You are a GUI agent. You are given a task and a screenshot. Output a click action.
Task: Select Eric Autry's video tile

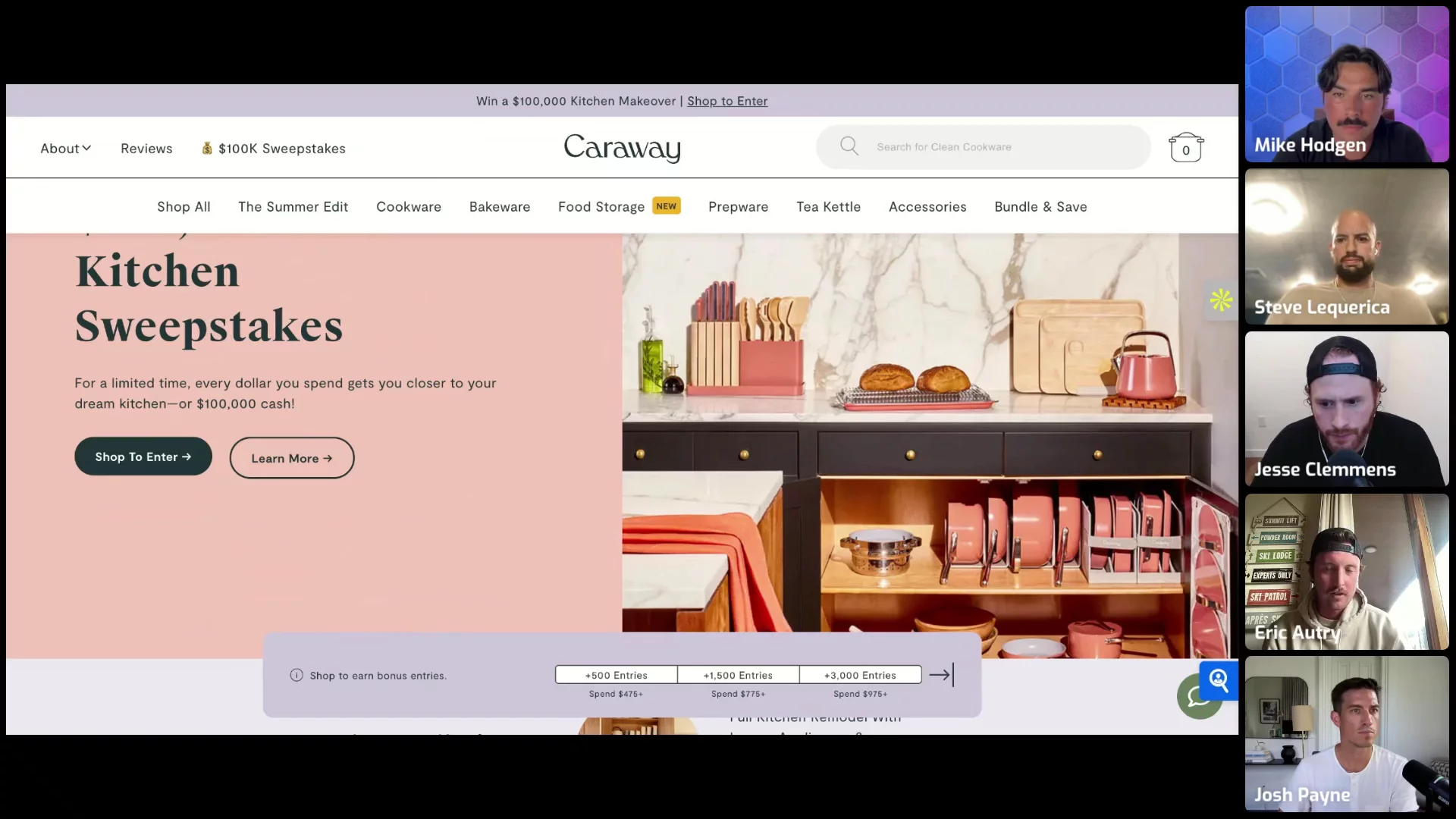coord(1347,571)
